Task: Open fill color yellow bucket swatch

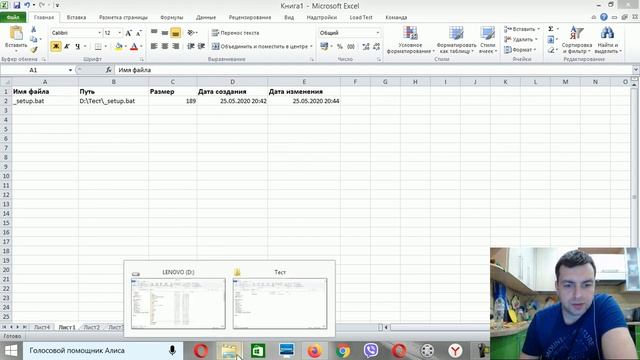Action: click(118, 47)
